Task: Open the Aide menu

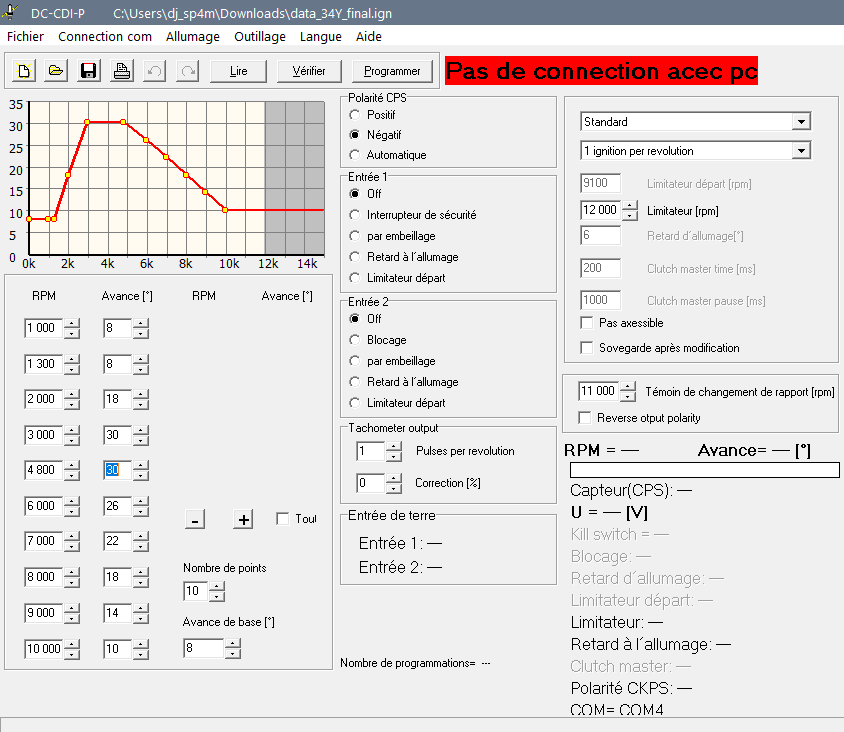Action: pos(369,37)
